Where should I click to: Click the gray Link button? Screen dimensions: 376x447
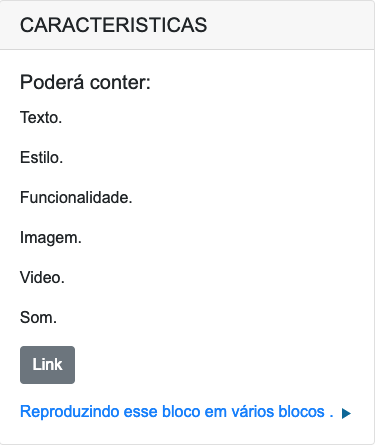tap(47, 365)
